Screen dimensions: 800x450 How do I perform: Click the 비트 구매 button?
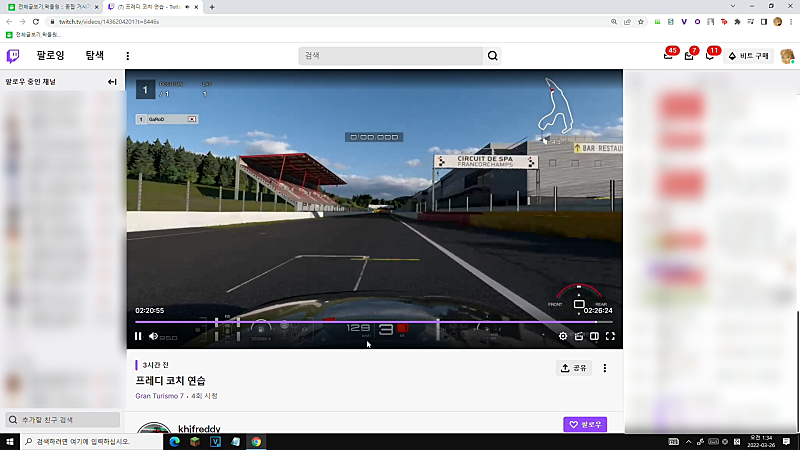pos(748,56)
